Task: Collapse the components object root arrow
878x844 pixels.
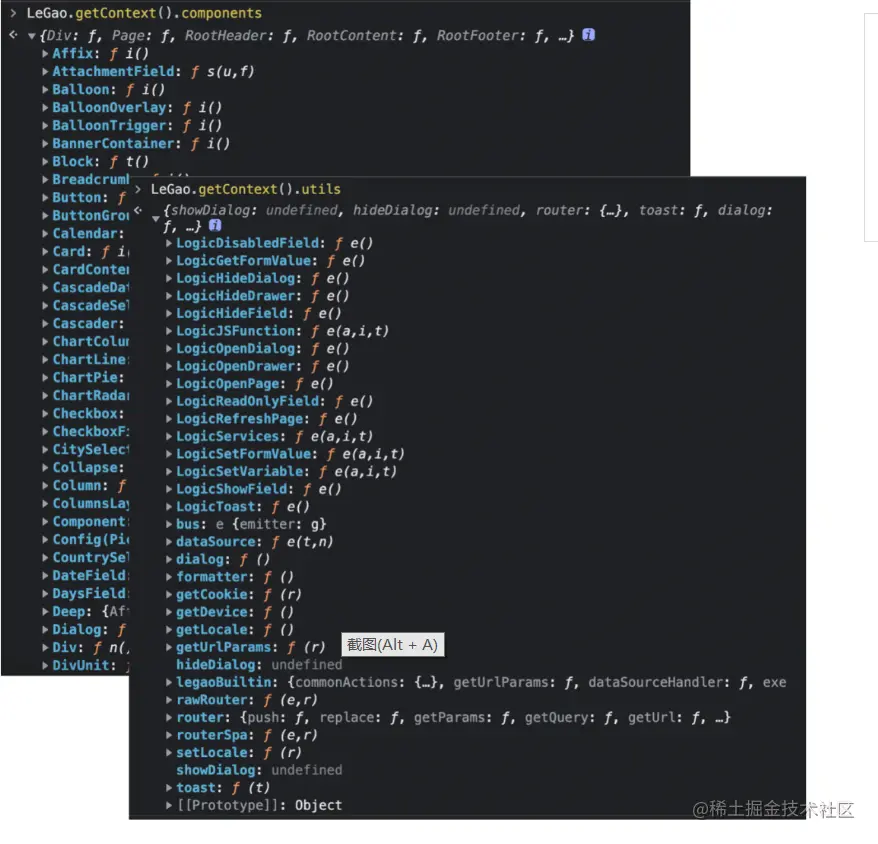Action: coord(32,36)
